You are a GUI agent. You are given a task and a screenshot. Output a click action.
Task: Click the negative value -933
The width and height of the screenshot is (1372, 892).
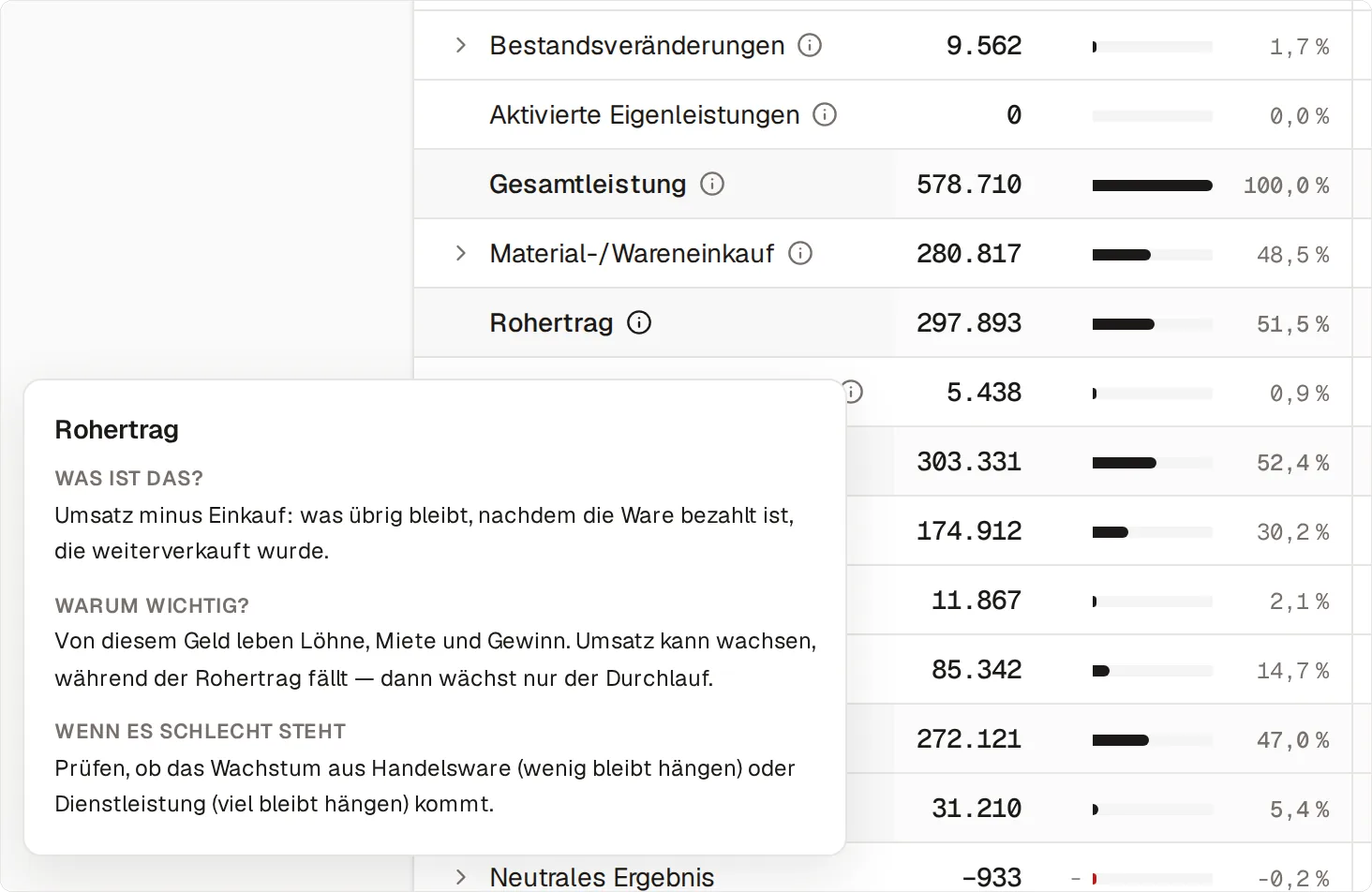[x=992, y=877]
